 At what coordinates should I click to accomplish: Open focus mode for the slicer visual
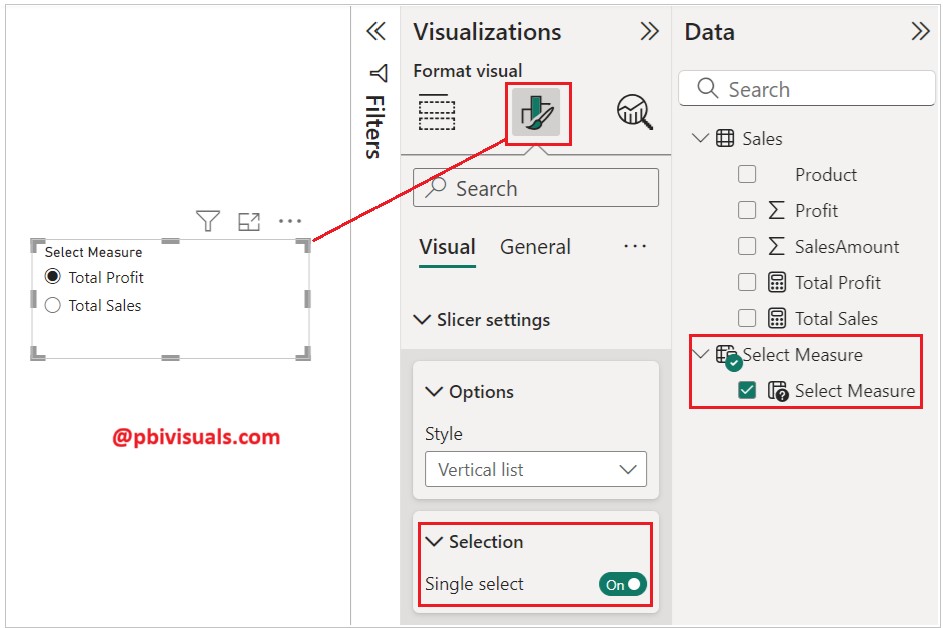pos(249,221)
